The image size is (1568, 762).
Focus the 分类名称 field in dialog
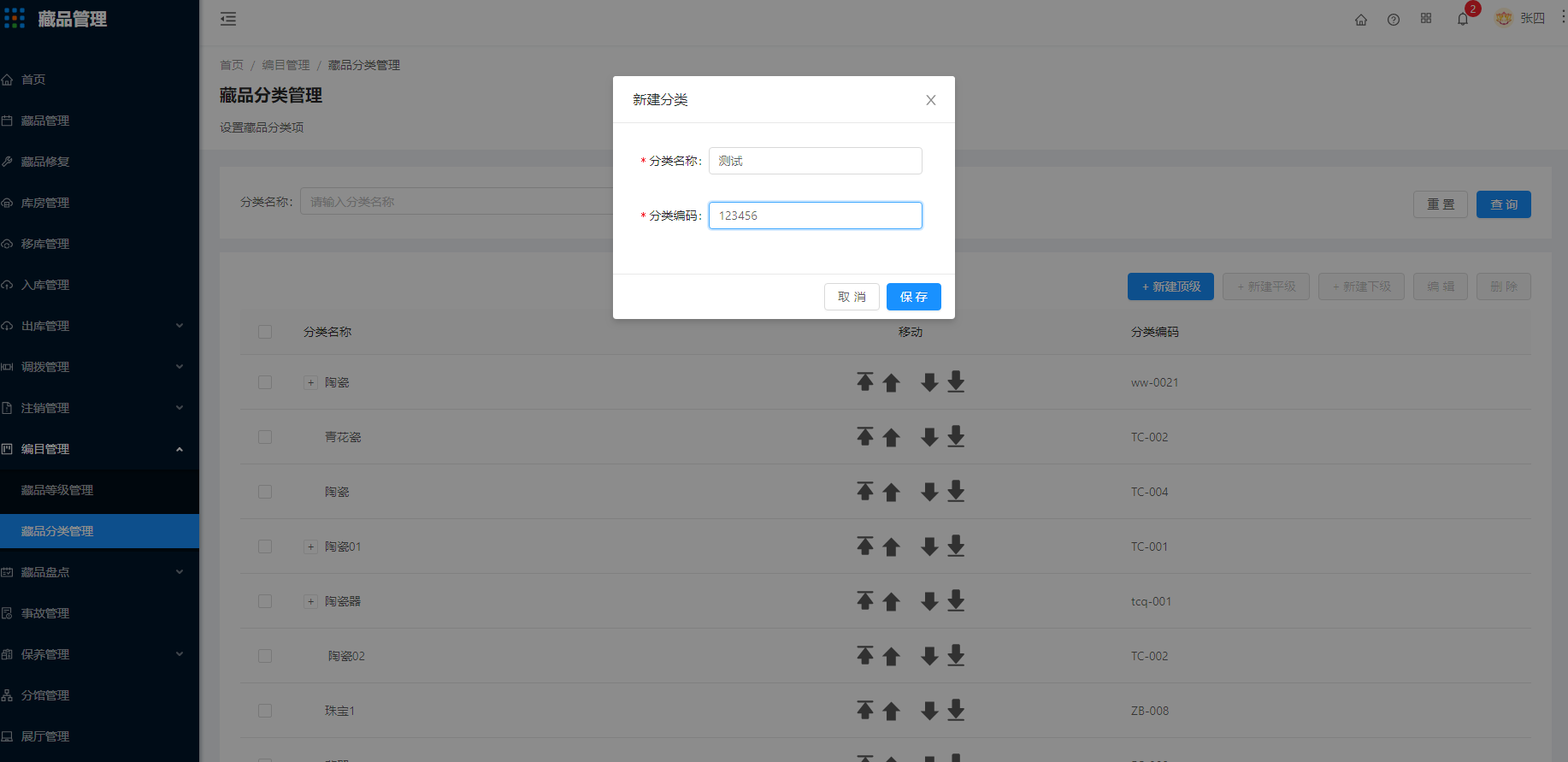pyautogui.click(x=816, y=161)
